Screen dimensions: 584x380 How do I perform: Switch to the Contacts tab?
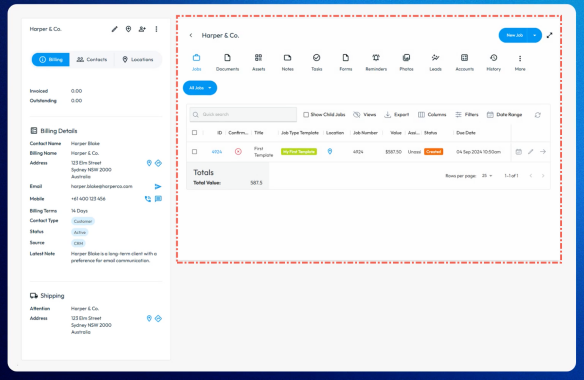click(x=92, y=60)
